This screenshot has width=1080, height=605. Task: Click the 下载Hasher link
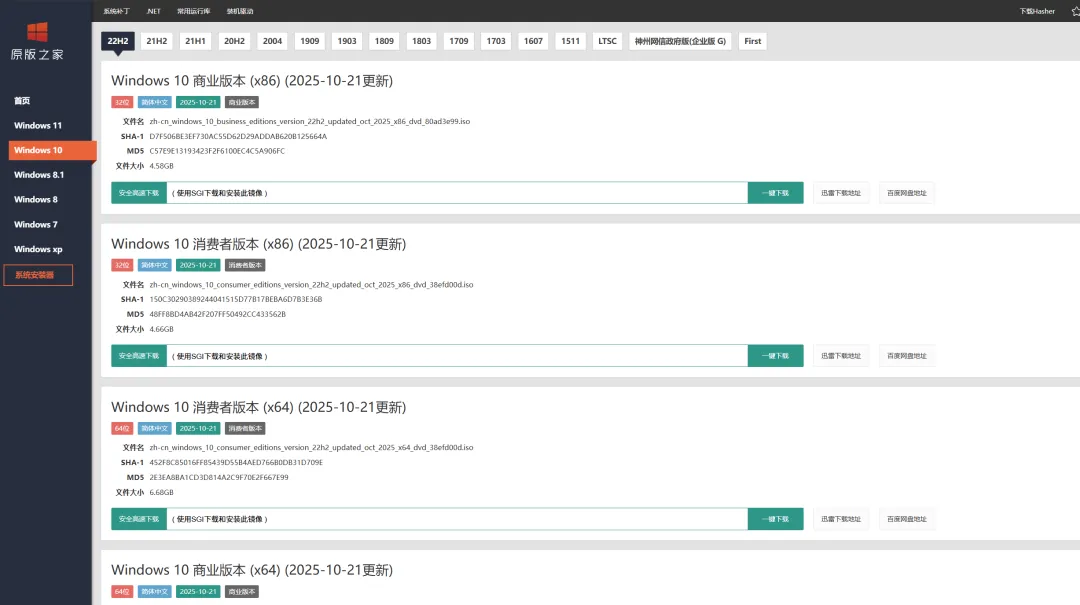1037,11
